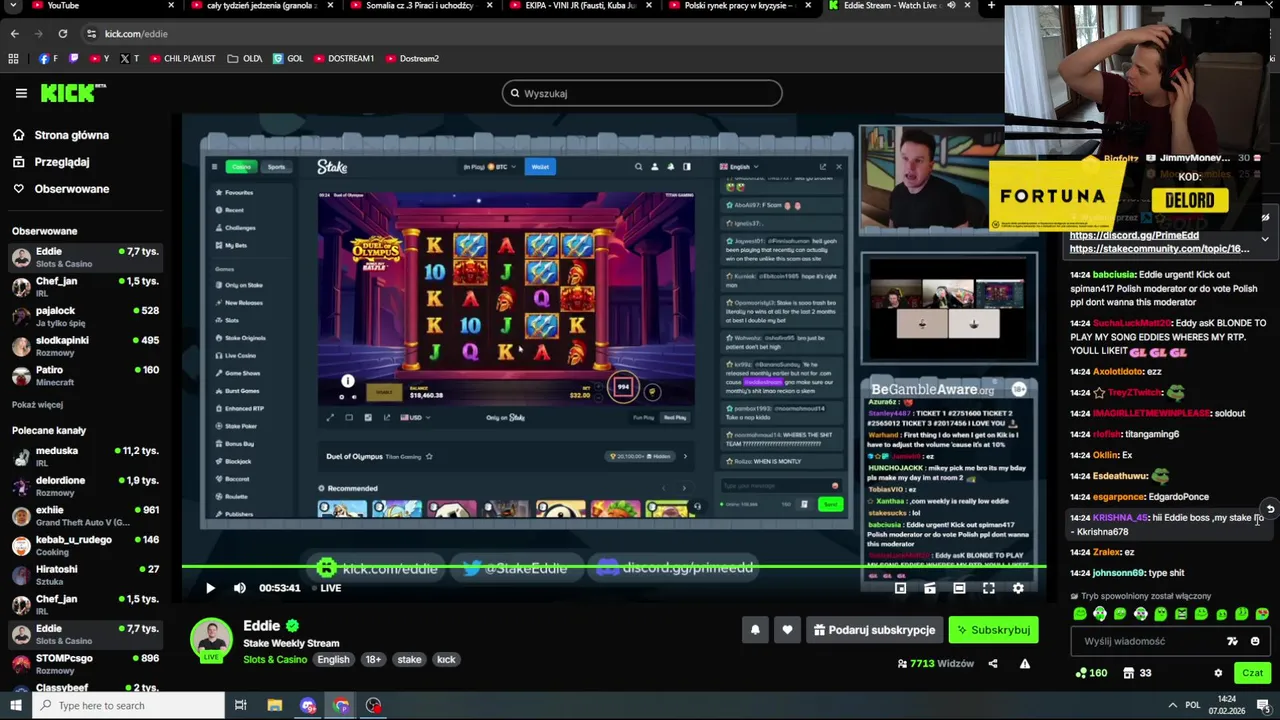The height and width of the screenshot is (720, 1280).
Task: Open STOMPcsgo channel in sidebar
Action: coord(86,664)
